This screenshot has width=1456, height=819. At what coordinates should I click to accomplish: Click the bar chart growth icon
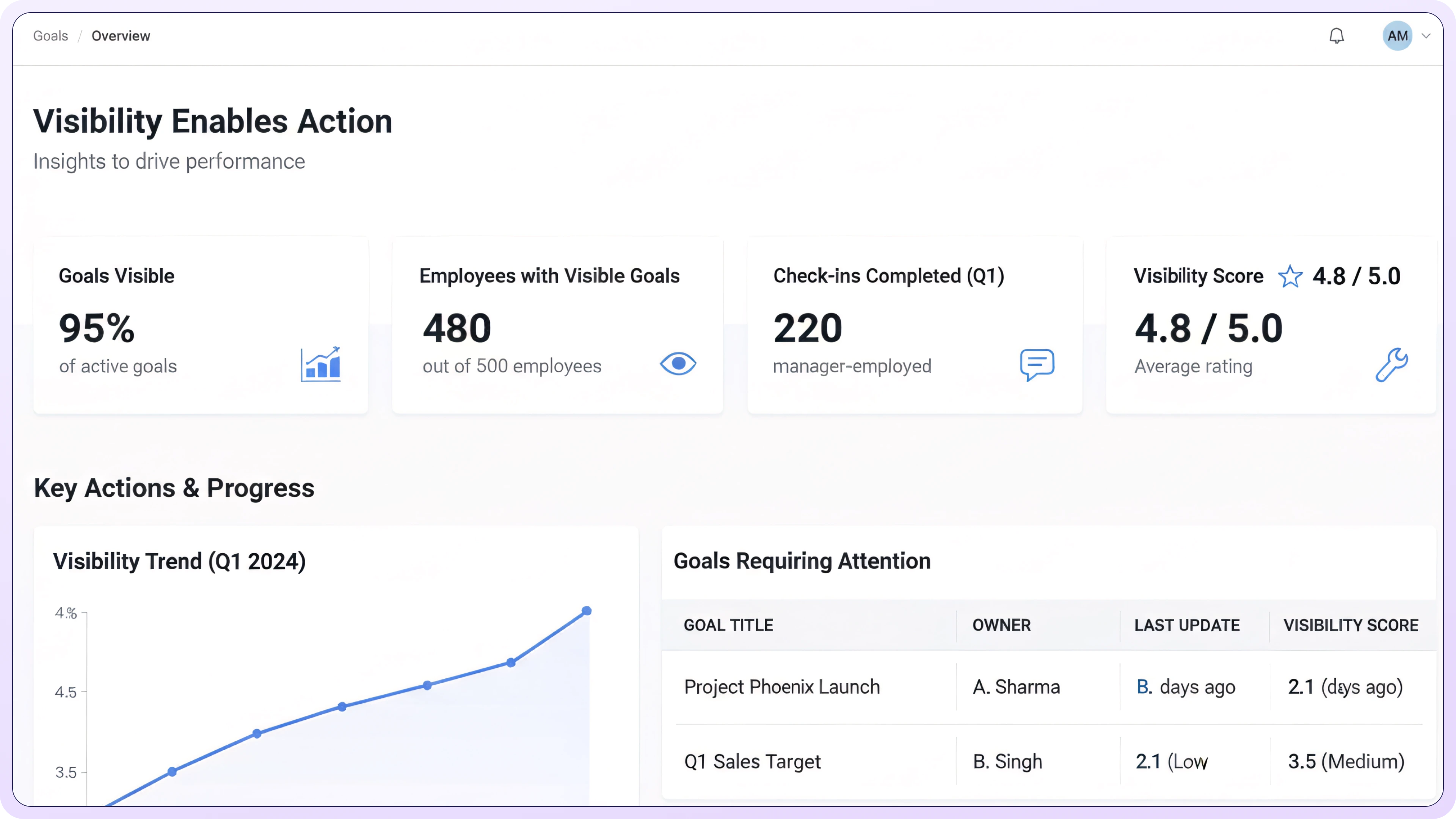tap(320, 364)
